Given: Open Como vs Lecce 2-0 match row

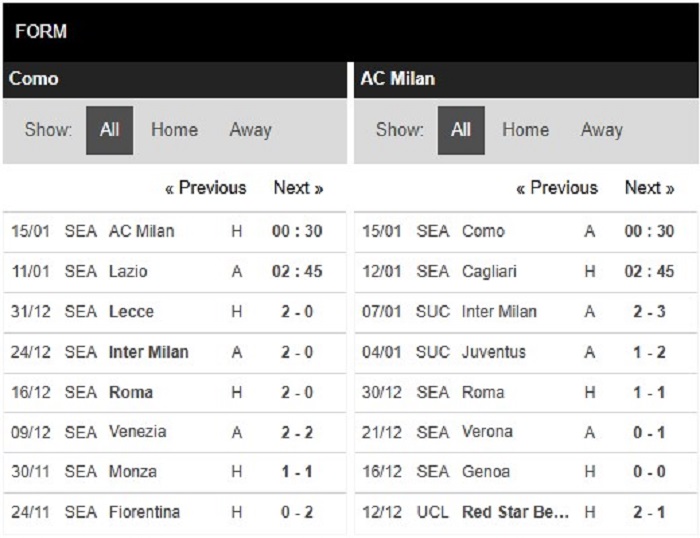Looking at the screenshot, I should pyautogui.click(x=175, y=312).
